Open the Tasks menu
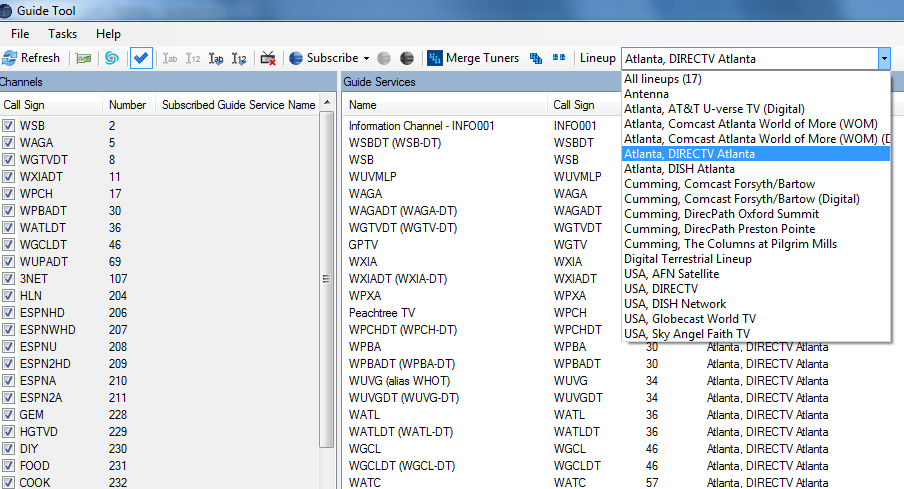 pos(62,34)
